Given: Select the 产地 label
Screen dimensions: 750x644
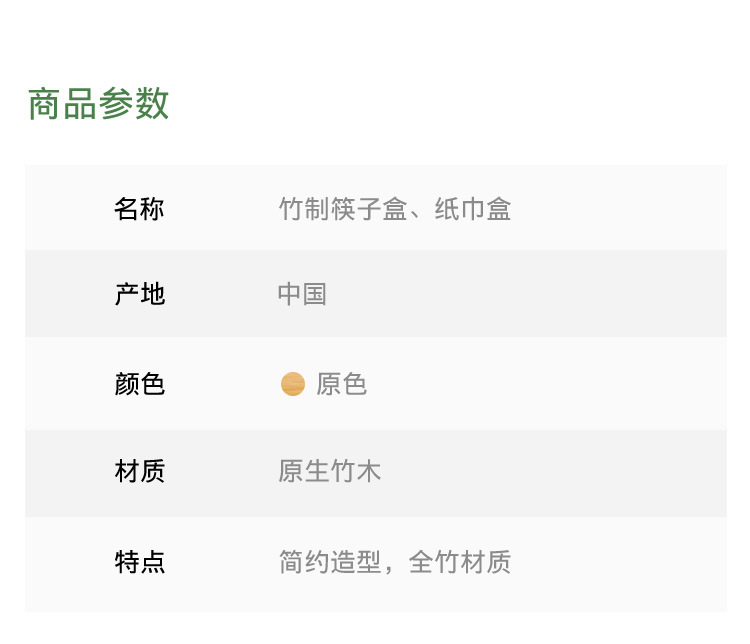Looking at the screenshot, I should (139, 294).
